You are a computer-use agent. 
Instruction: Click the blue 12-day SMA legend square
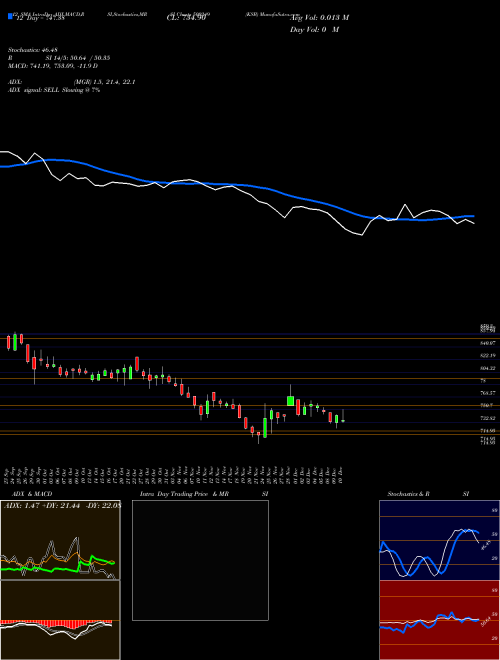(x=10, y=16)
